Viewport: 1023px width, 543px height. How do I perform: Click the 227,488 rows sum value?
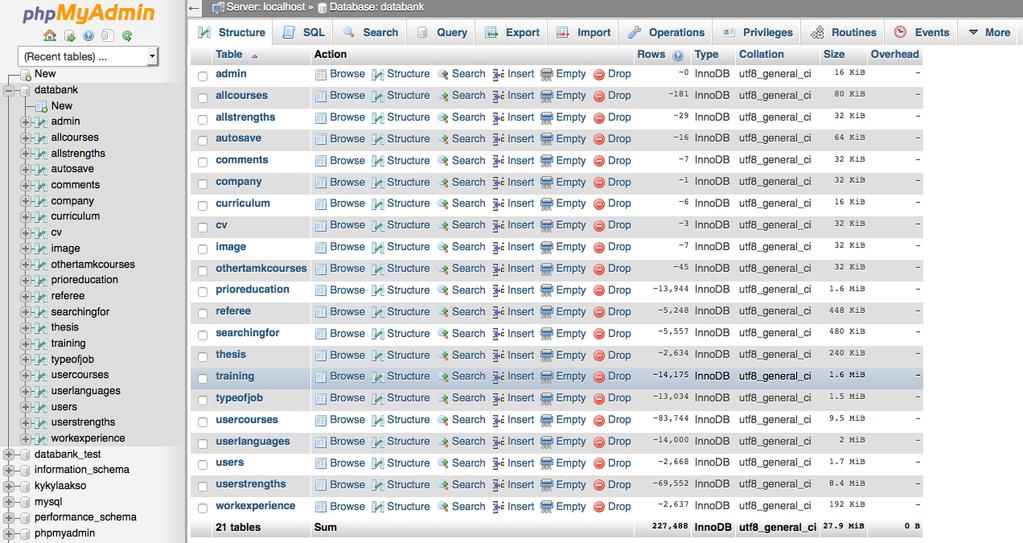pyautogui.click(x=670, y=526)
